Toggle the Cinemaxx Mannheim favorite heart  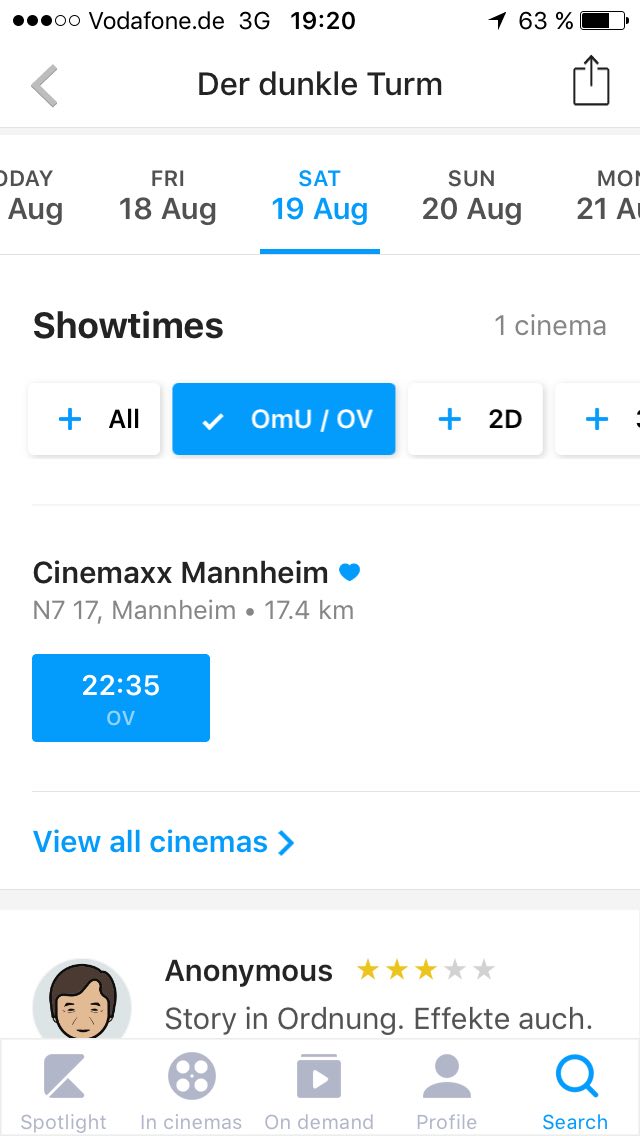click(x=349, y=573)
